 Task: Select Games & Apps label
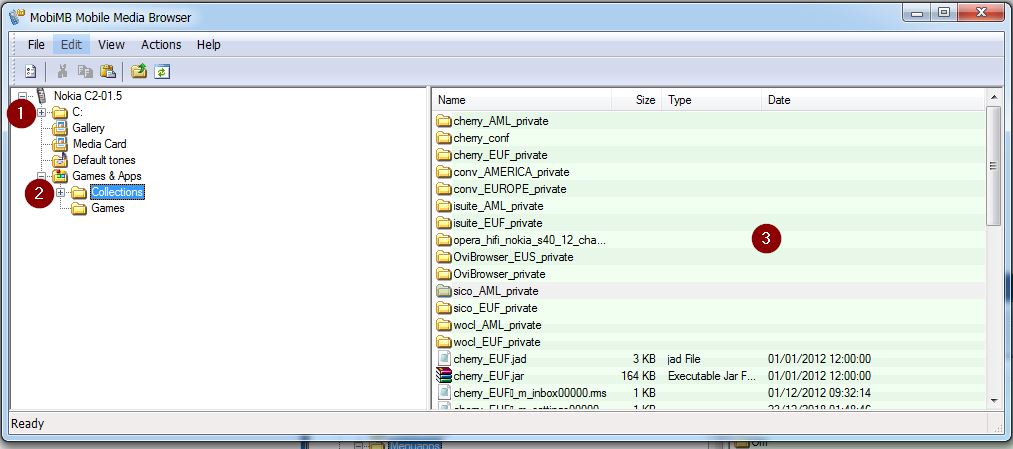[x=107, y=176]
